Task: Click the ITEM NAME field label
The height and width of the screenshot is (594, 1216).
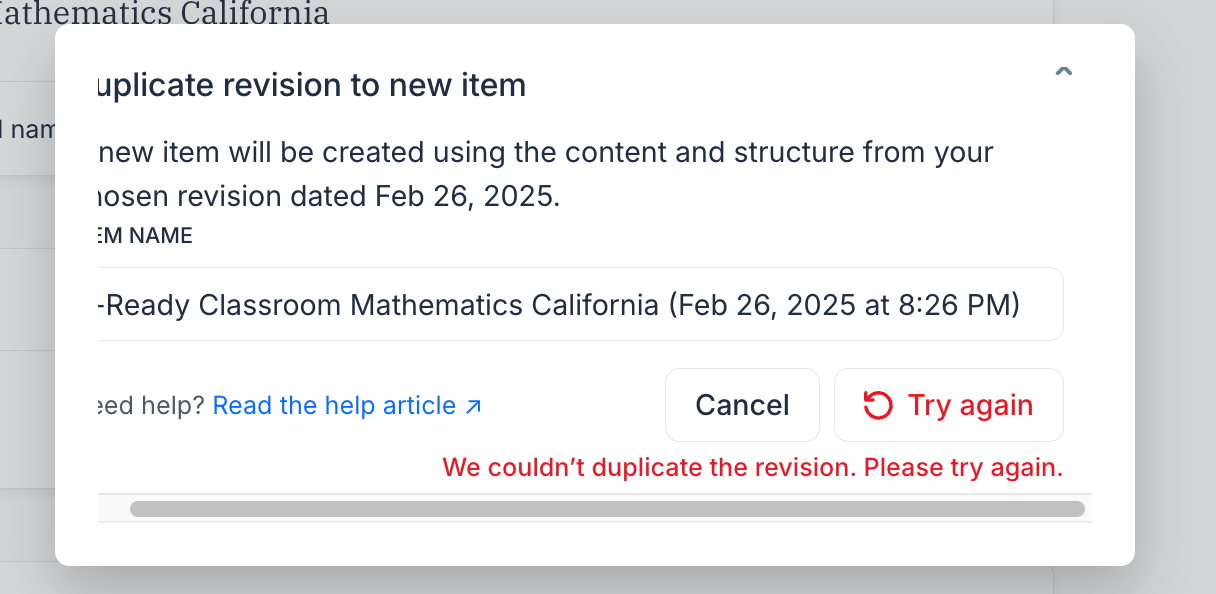Action: pyautogui.click(x=145, y=236)
